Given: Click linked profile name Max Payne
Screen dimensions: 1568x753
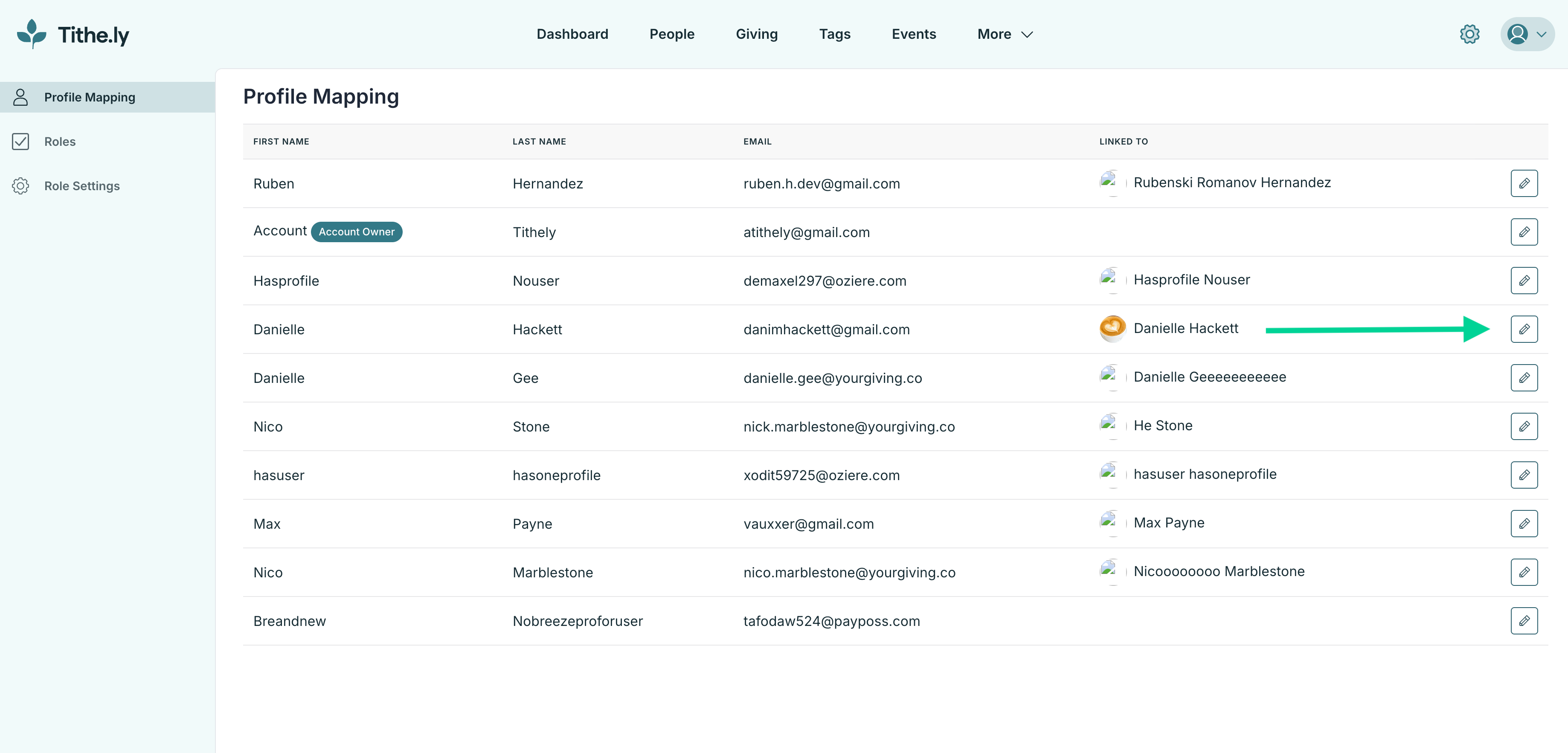Looking at the screenshot, I should (x=1169, y=523).
